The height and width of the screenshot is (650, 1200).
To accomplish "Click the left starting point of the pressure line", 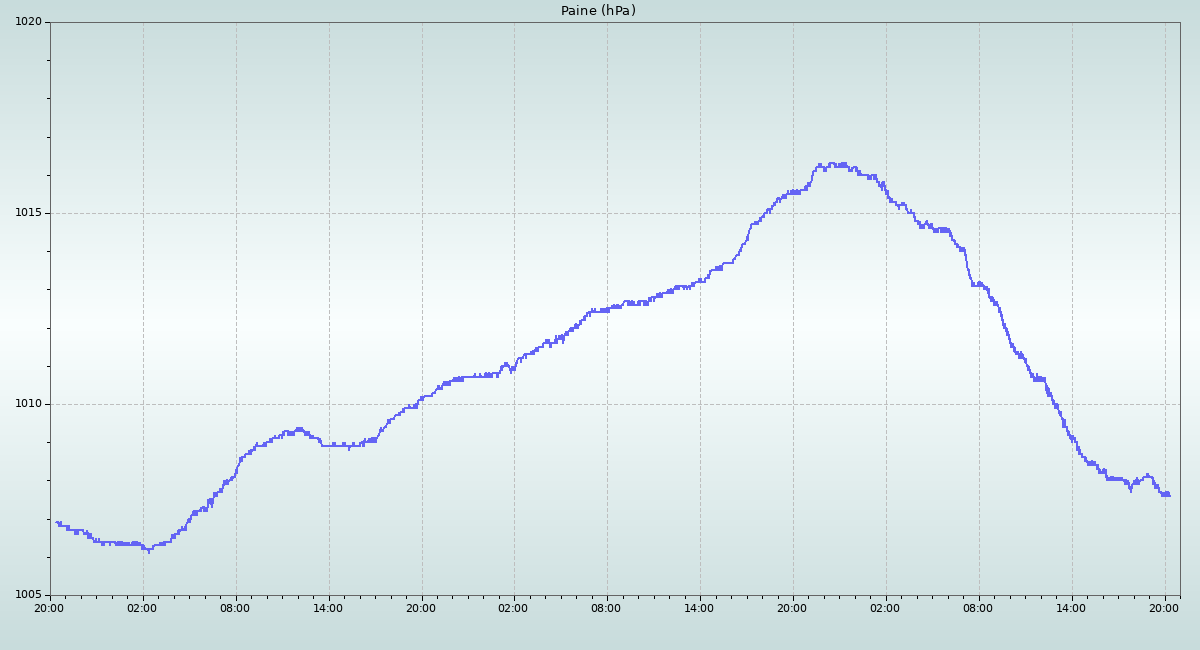I will [x=57, y=523].
